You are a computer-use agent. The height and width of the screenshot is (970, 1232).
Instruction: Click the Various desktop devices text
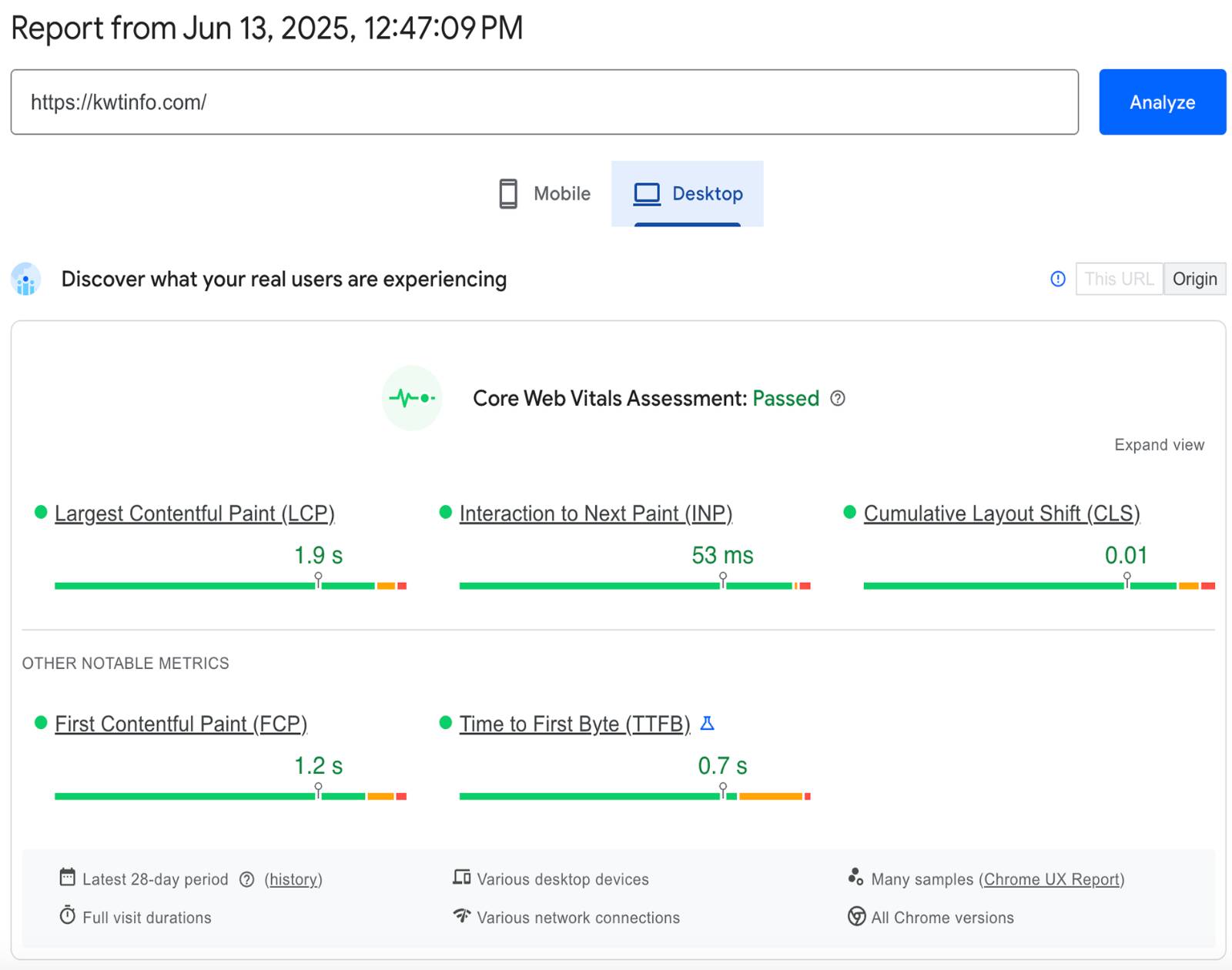pyautogui.click(x=563, y=879)
